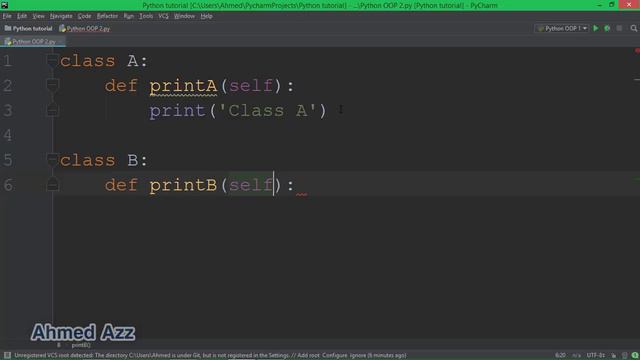Collapse the printA method fold marker
This screenshot has width=640, height=360.
(x=52, y=85)
